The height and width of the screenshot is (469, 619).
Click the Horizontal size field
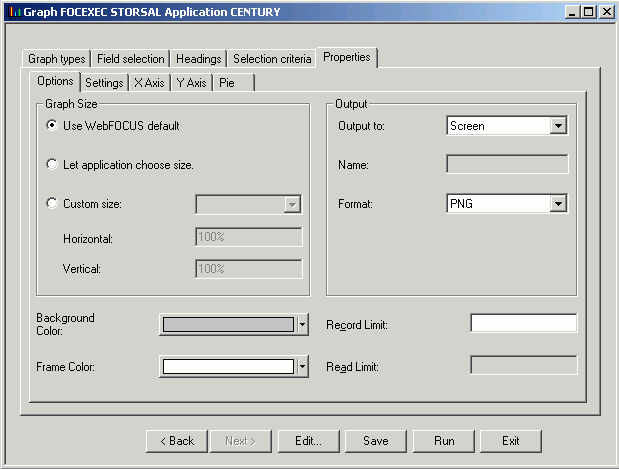(x=249, y=237)
